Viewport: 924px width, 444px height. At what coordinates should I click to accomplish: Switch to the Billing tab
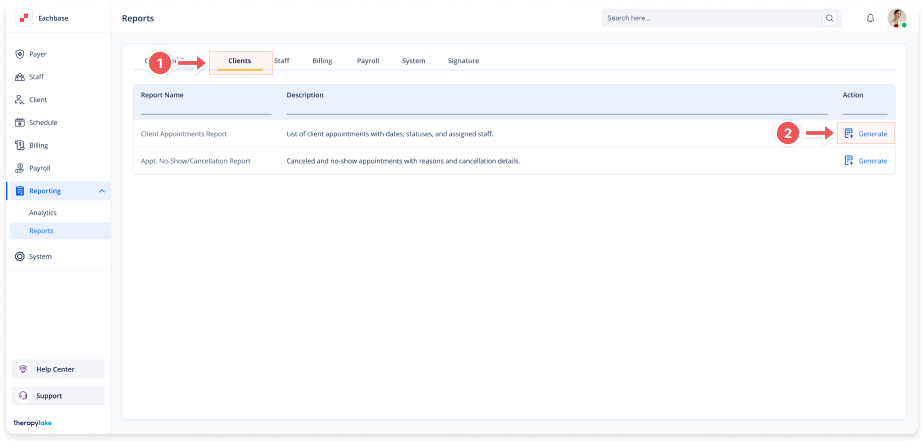(322, 61)
